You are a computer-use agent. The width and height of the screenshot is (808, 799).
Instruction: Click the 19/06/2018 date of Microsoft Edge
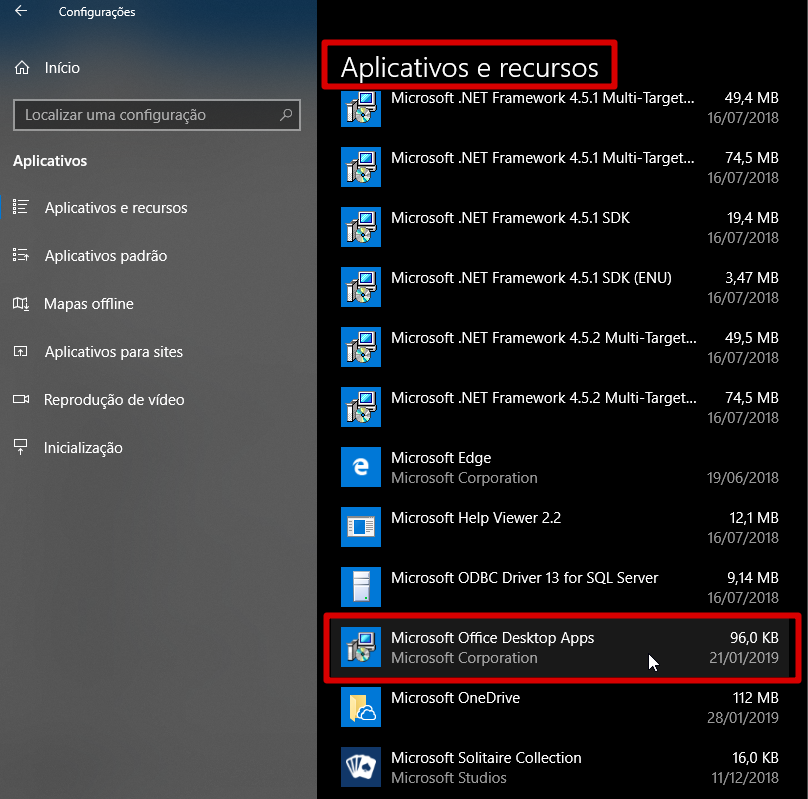tap(743, 478)
